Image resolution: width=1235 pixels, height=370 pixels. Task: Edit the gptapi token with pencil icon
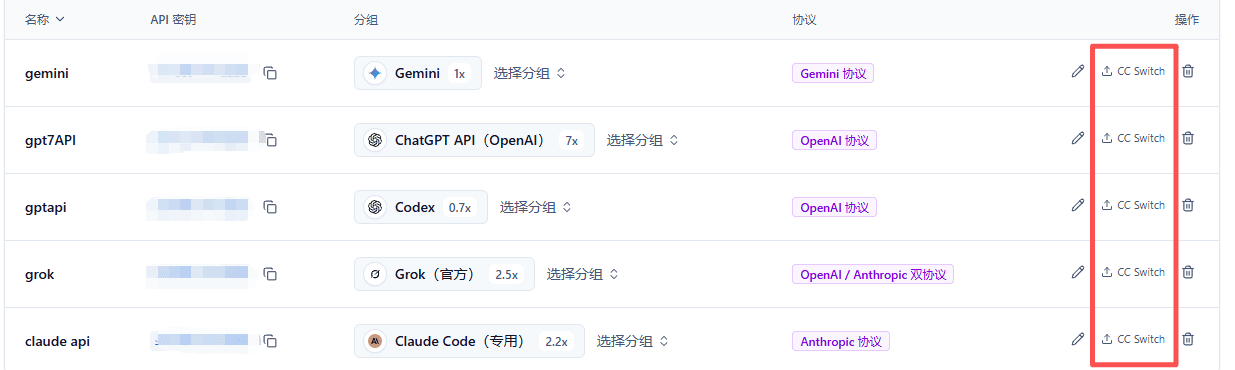coord(1077,205)
